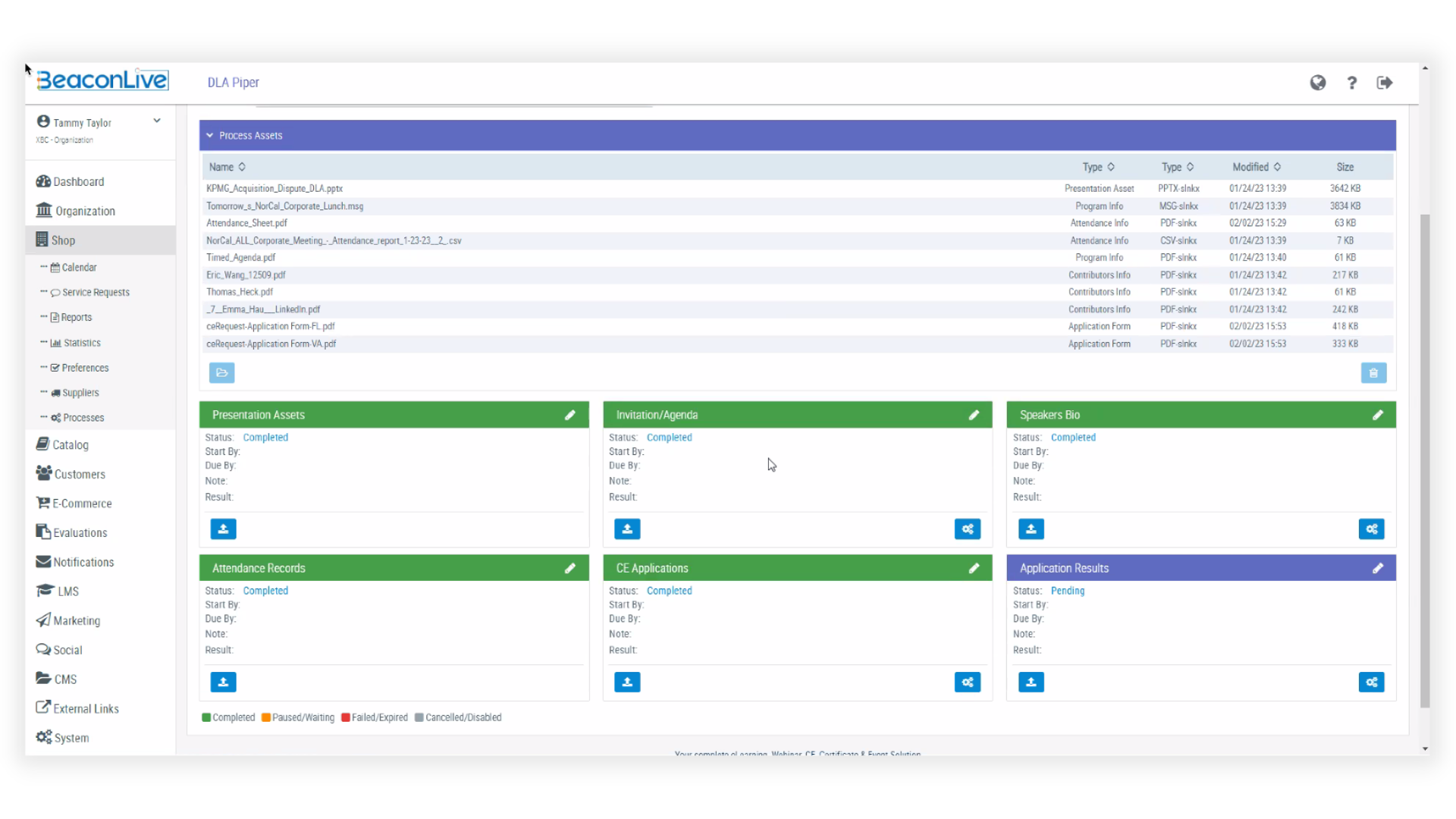The image size is (1456, 819).
Task: Open the Dashboard menu item
Action: coord(78,181)
